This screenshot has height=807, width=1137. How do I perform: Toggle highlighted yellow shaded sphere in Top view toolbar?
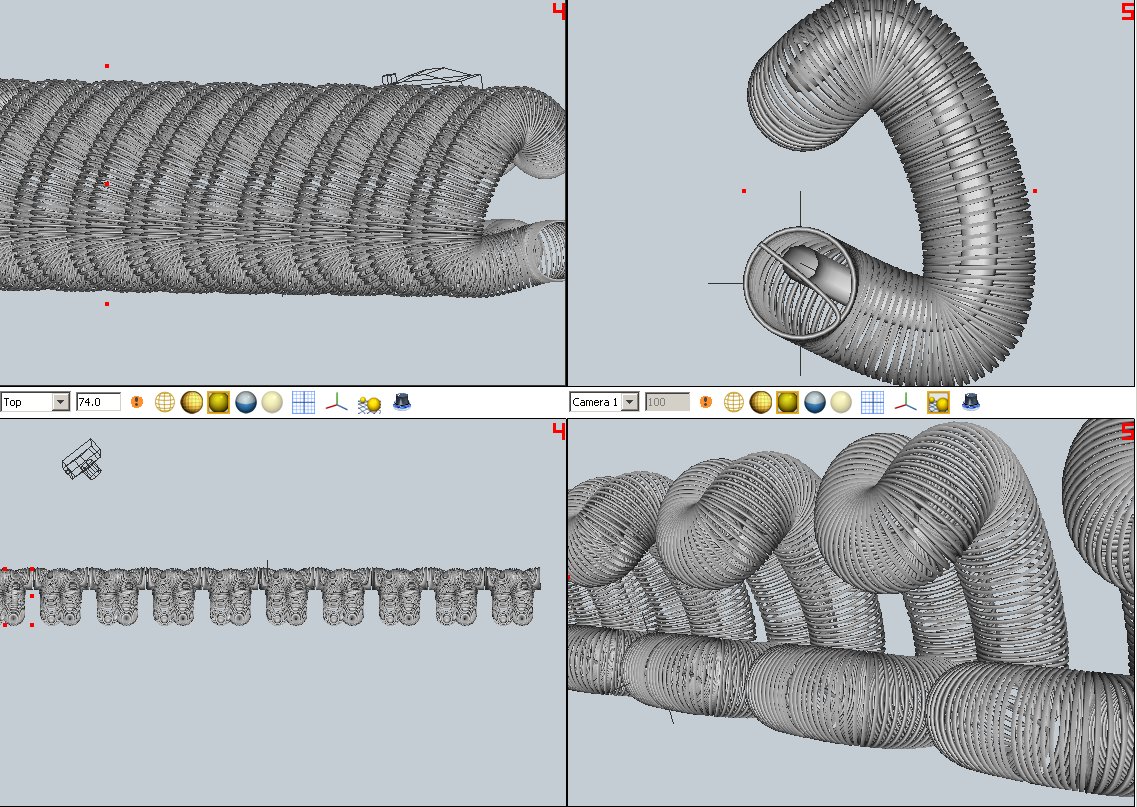click(x=218, y=402)
